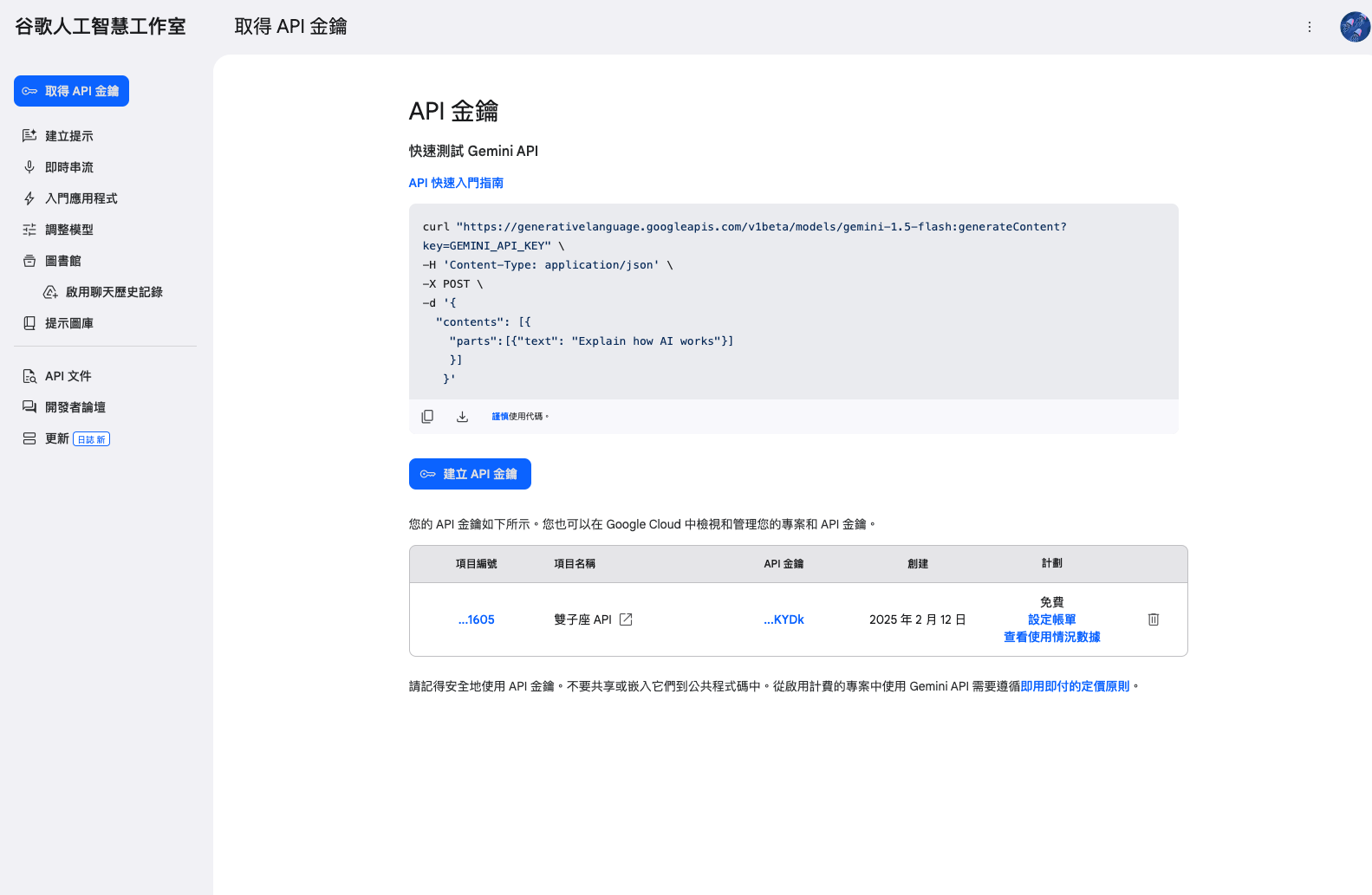Open 入門應用程式 in the sidebar
Screen dimensions: 1372x895
pyautogui.click(x=81, y=198)
